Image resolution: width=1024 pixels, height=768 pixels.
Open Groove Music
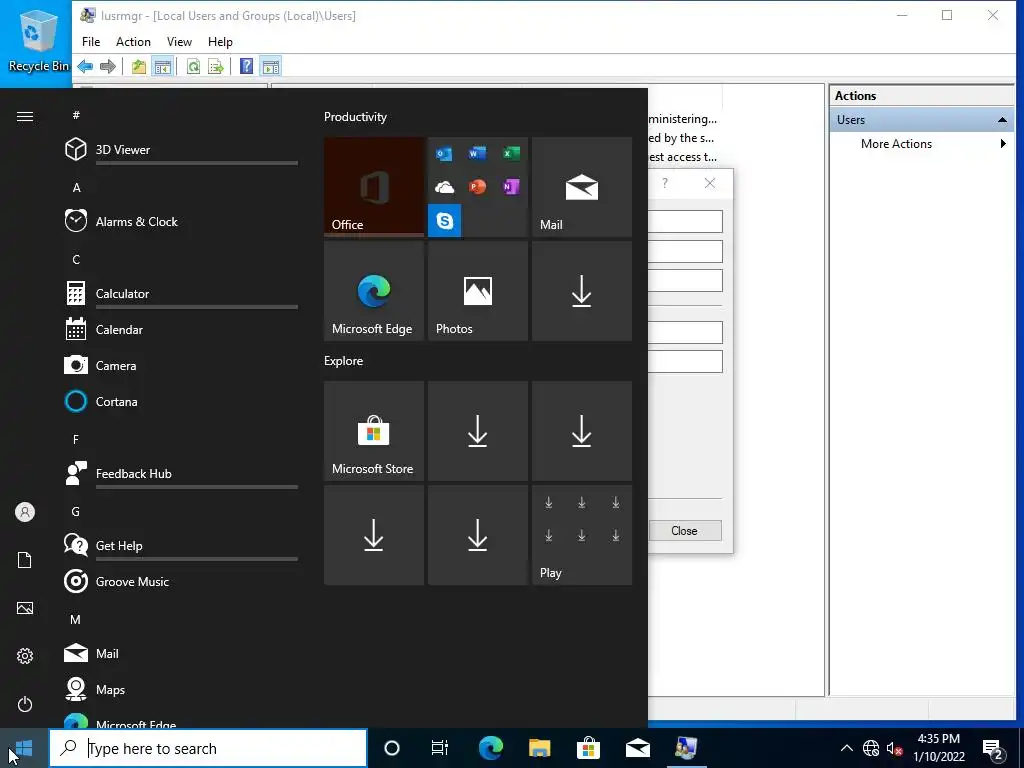point(180,581)
